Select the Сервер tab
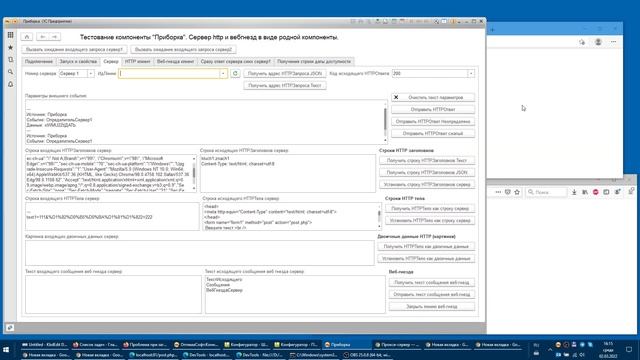 tap(111, 61)
